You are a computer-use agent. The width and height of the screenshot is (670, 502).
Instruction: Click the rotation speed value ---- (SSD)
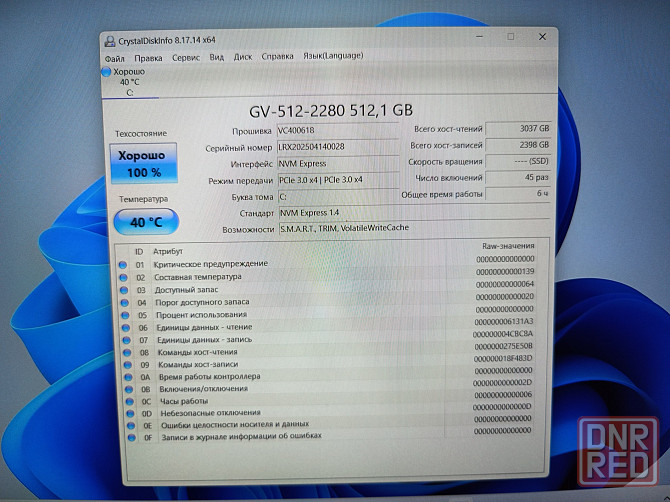tap(518, 161)
